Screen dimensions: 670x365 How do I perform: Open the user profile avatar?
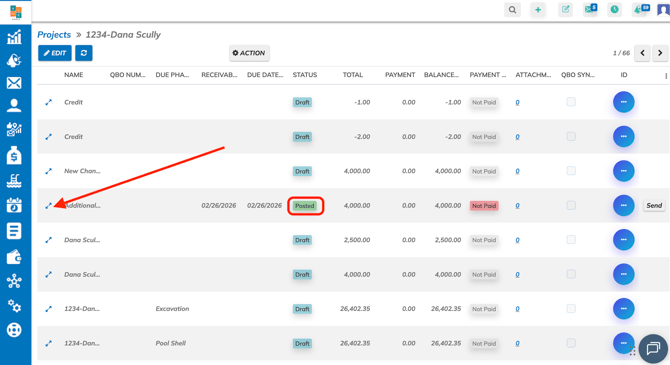point(664,10)
